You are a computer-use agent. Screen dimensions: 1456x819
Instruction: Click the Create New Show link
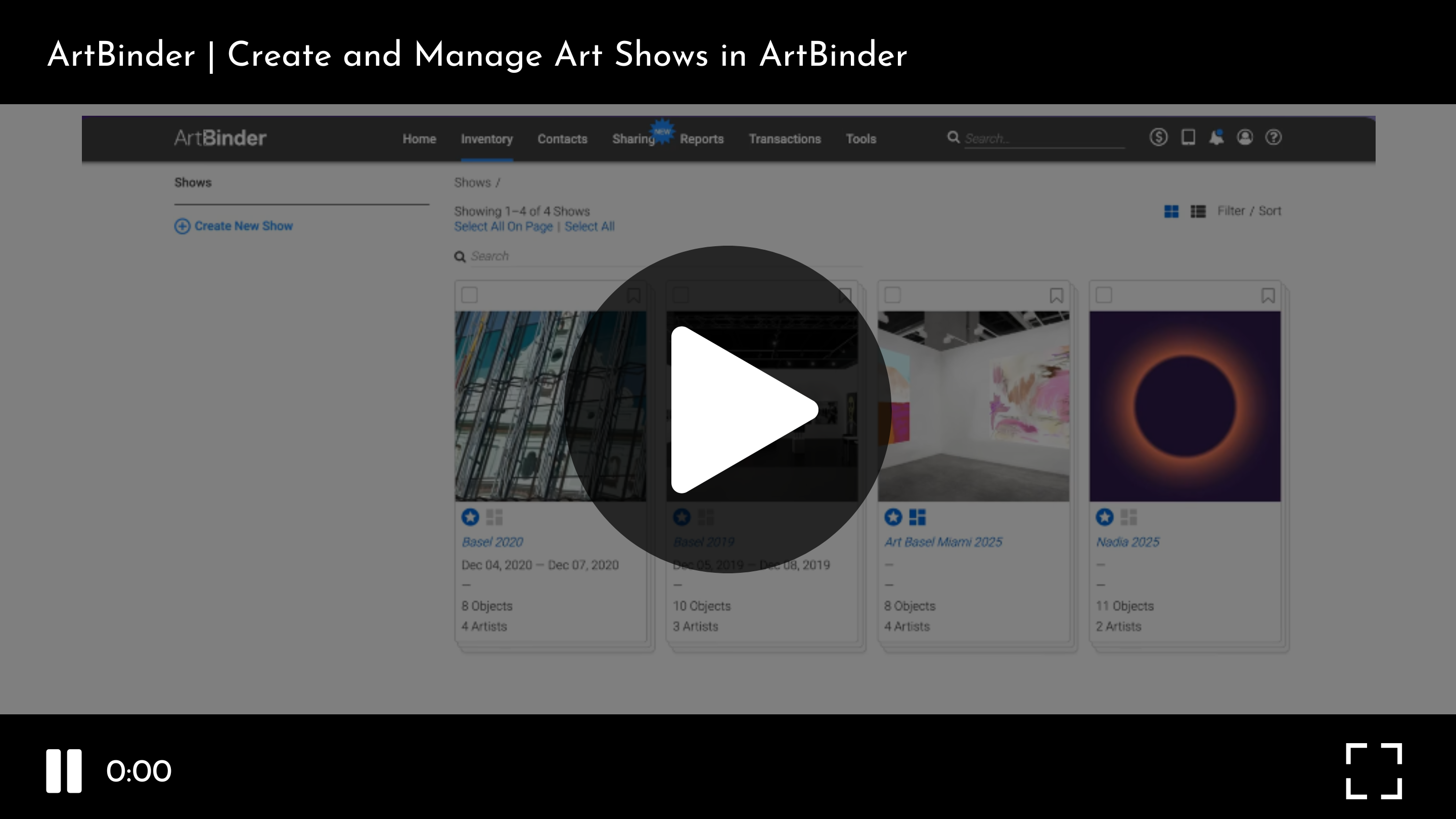244,226
